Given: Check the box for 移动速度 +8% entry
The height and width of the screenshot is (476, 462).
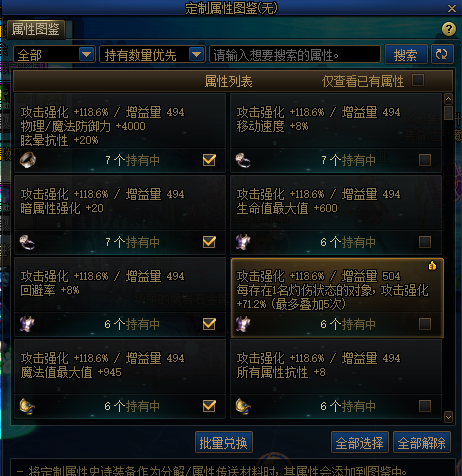Looking at the screenshot, I should click(425, 160).
